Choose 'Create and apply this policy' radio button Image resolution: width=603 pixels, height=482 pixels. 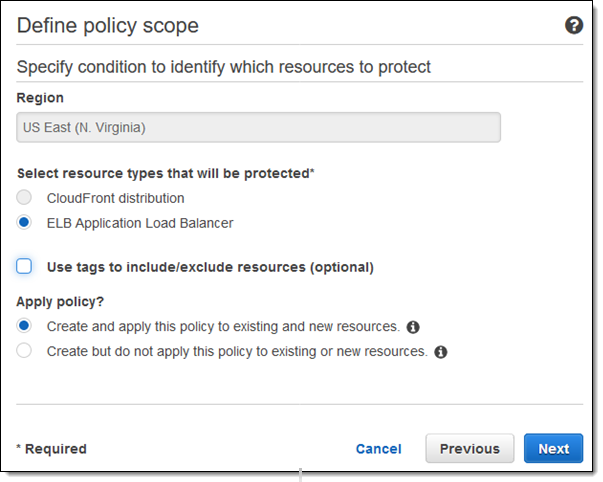pos(25,326)
